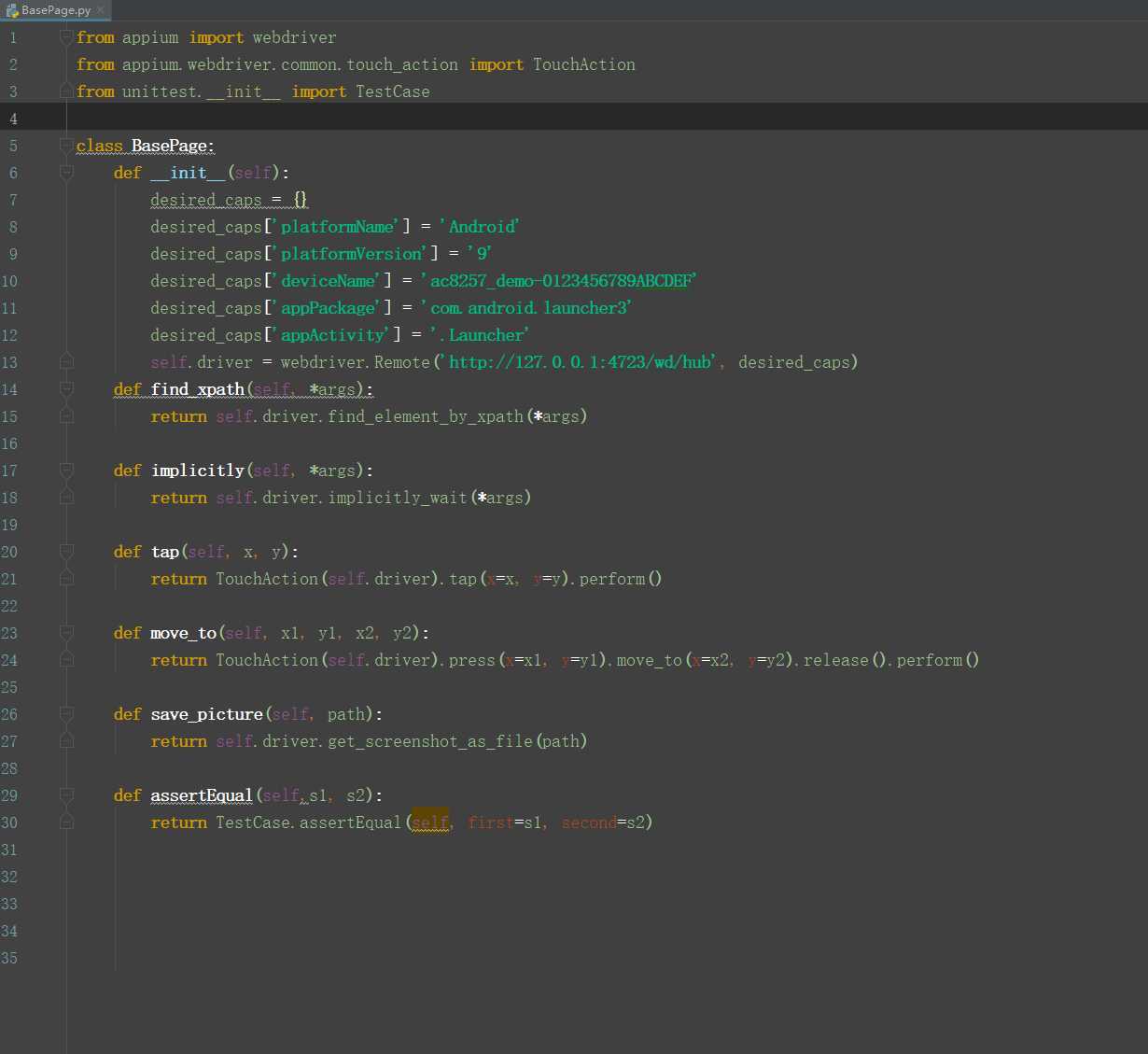
Task: Fold the move_to method at line 23
Action: 66,633
